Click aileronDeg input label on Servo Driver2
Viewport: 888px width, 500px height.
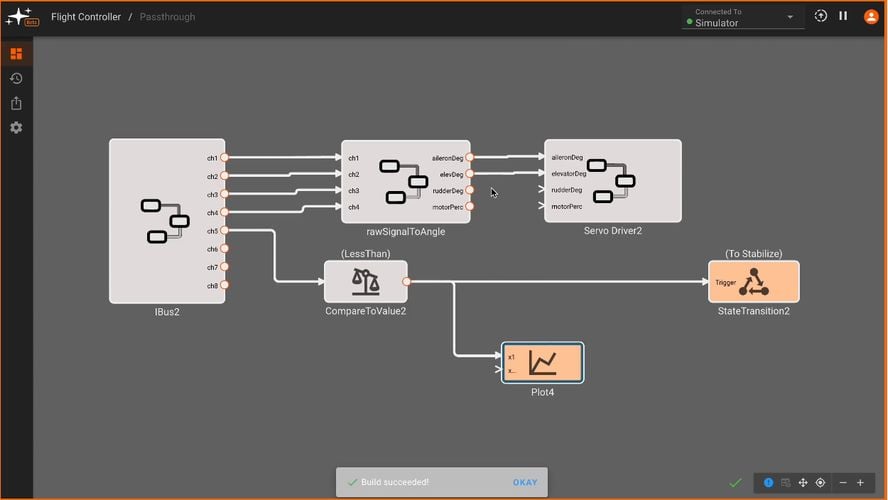pyautogui.click(x=567, y=157)
